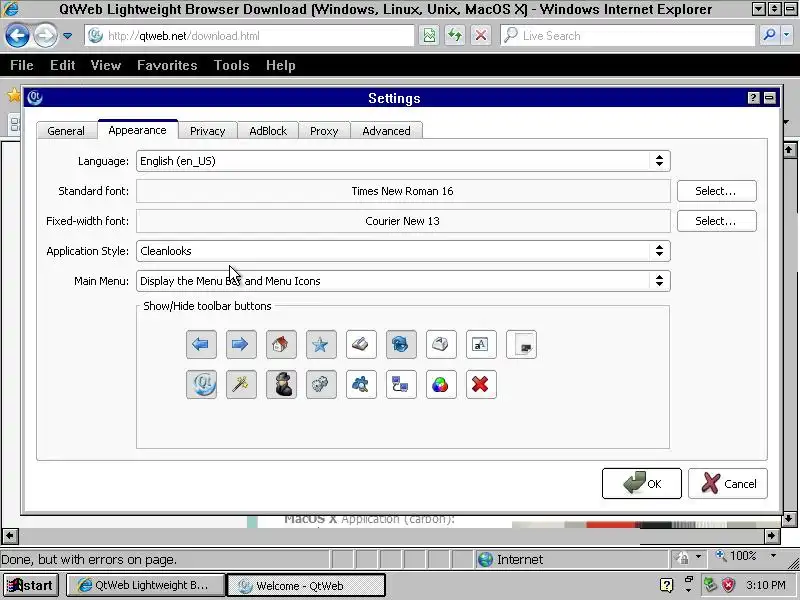This screenshot has height=600, width=800.
Task: Click the Appearance tab
Action: (x=137, y=130)
